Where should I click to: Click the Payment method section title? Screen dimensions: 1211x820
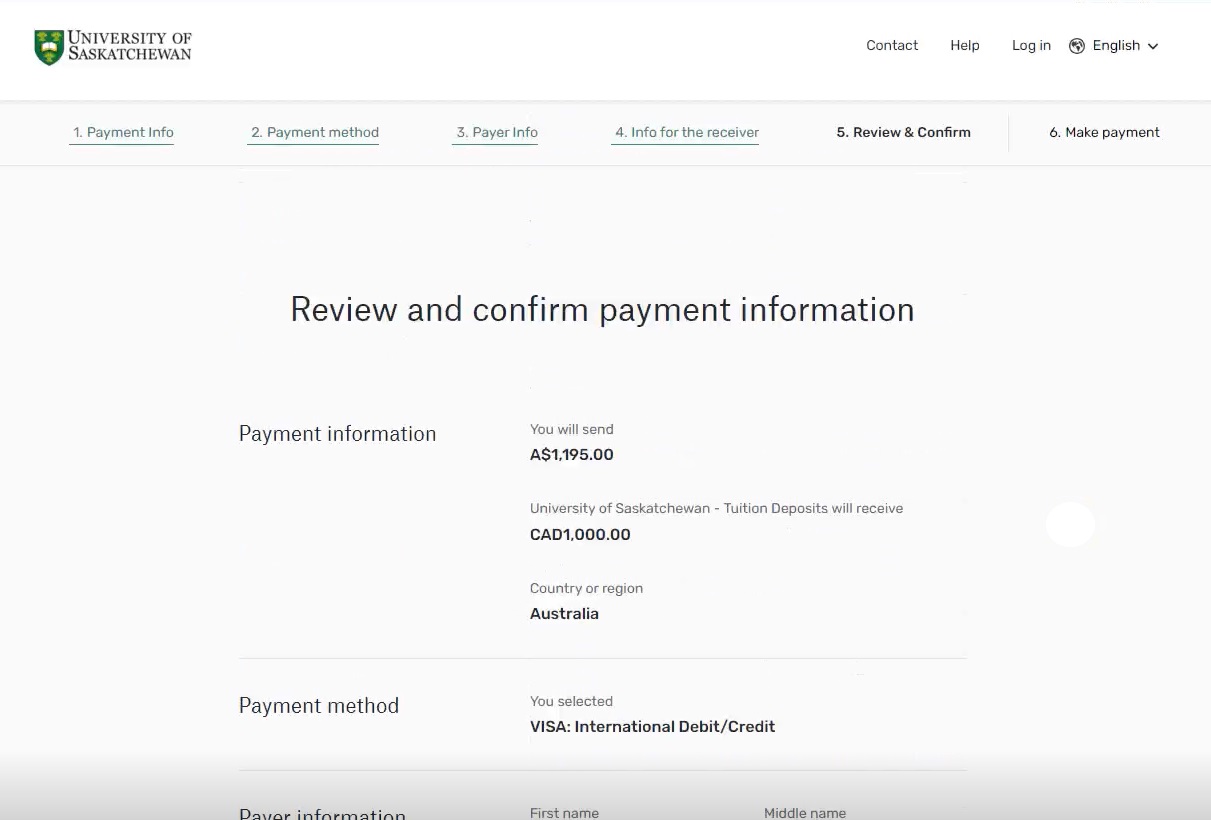(319, 706)
